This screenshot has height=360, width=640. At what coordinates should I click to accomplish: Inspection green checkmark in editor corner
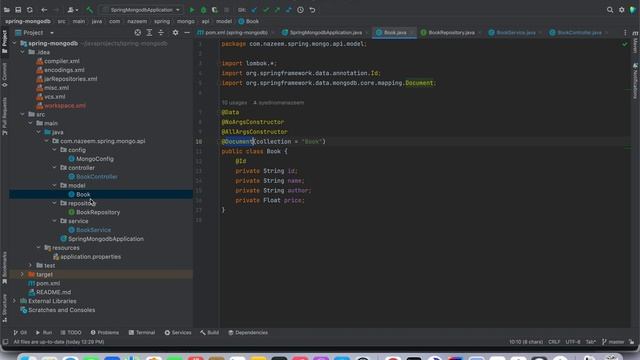point(624,44)
